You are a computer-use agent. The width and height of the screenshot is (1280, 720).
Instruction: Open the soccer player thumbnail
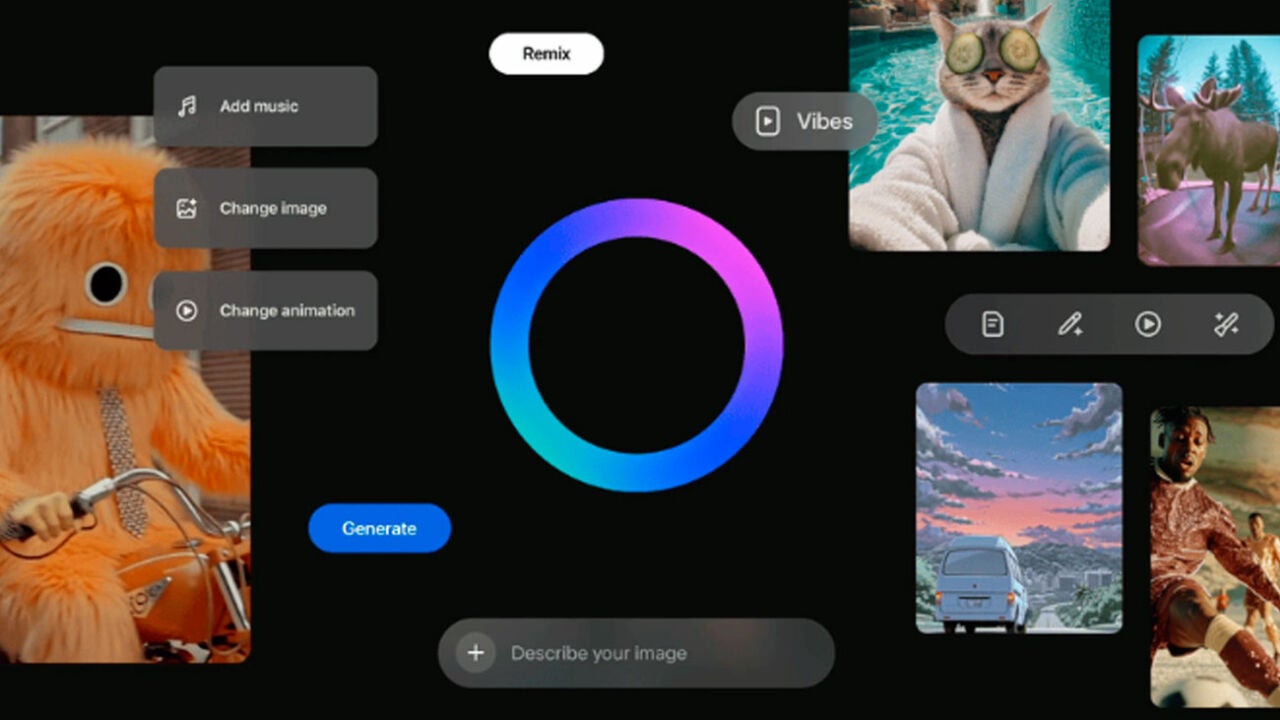tap(1214, 555)
